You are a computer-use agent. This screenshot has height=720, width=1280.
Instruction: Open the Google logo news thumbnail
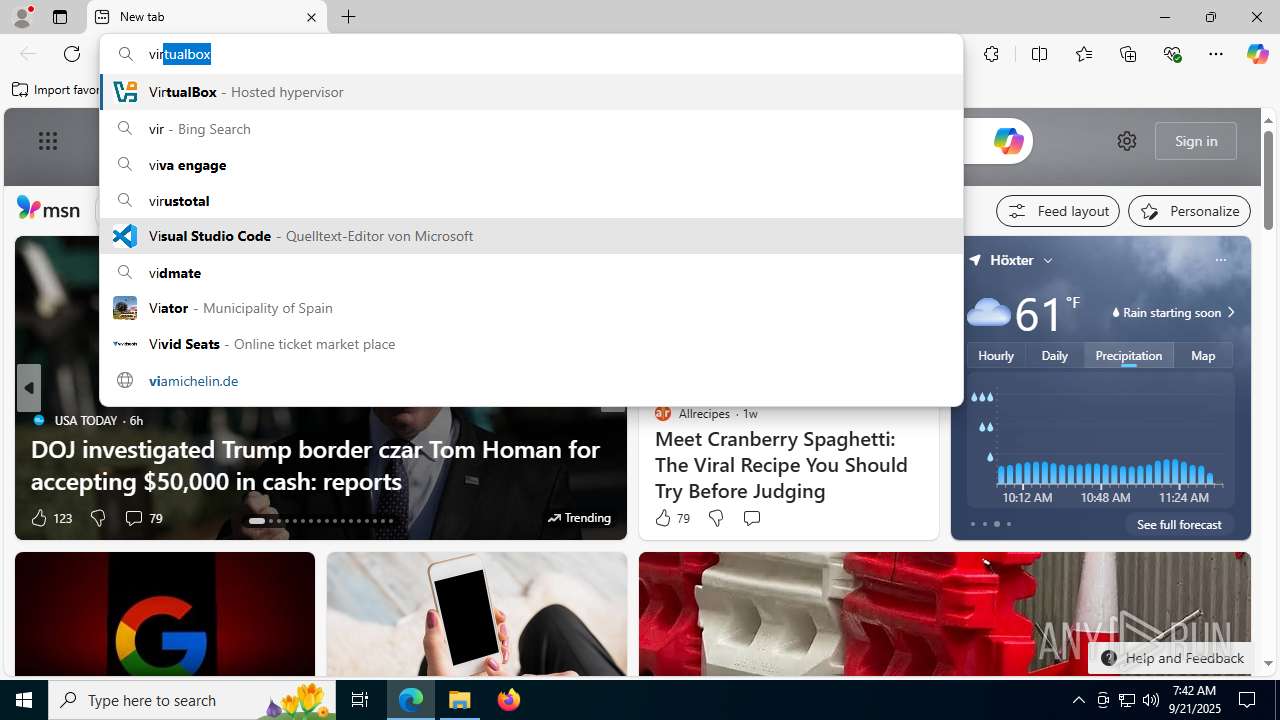click(x=165, y=614)
